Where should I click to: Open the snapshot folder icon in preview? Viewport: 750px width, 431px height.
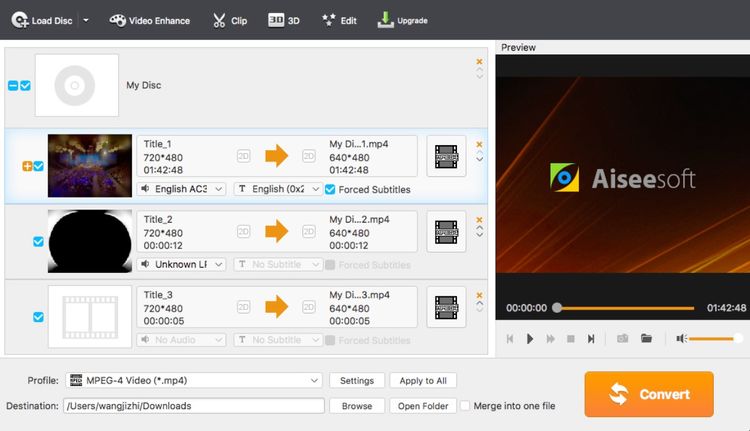pos(647,339)
